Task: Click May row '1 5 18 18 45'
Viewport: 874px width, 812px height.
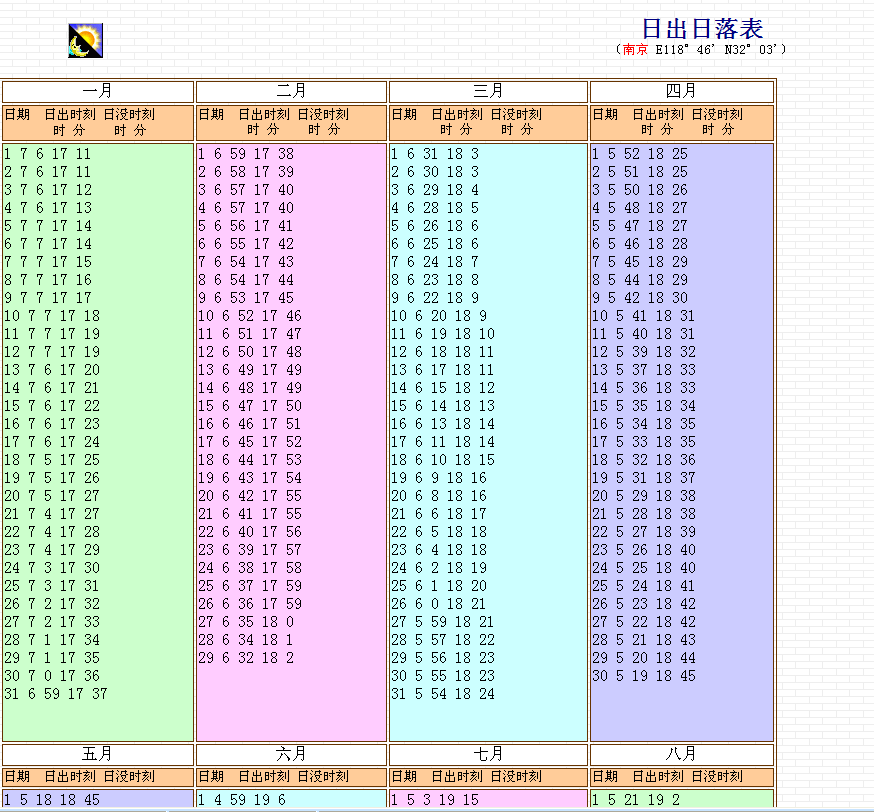Action: (x=52, y=800)
